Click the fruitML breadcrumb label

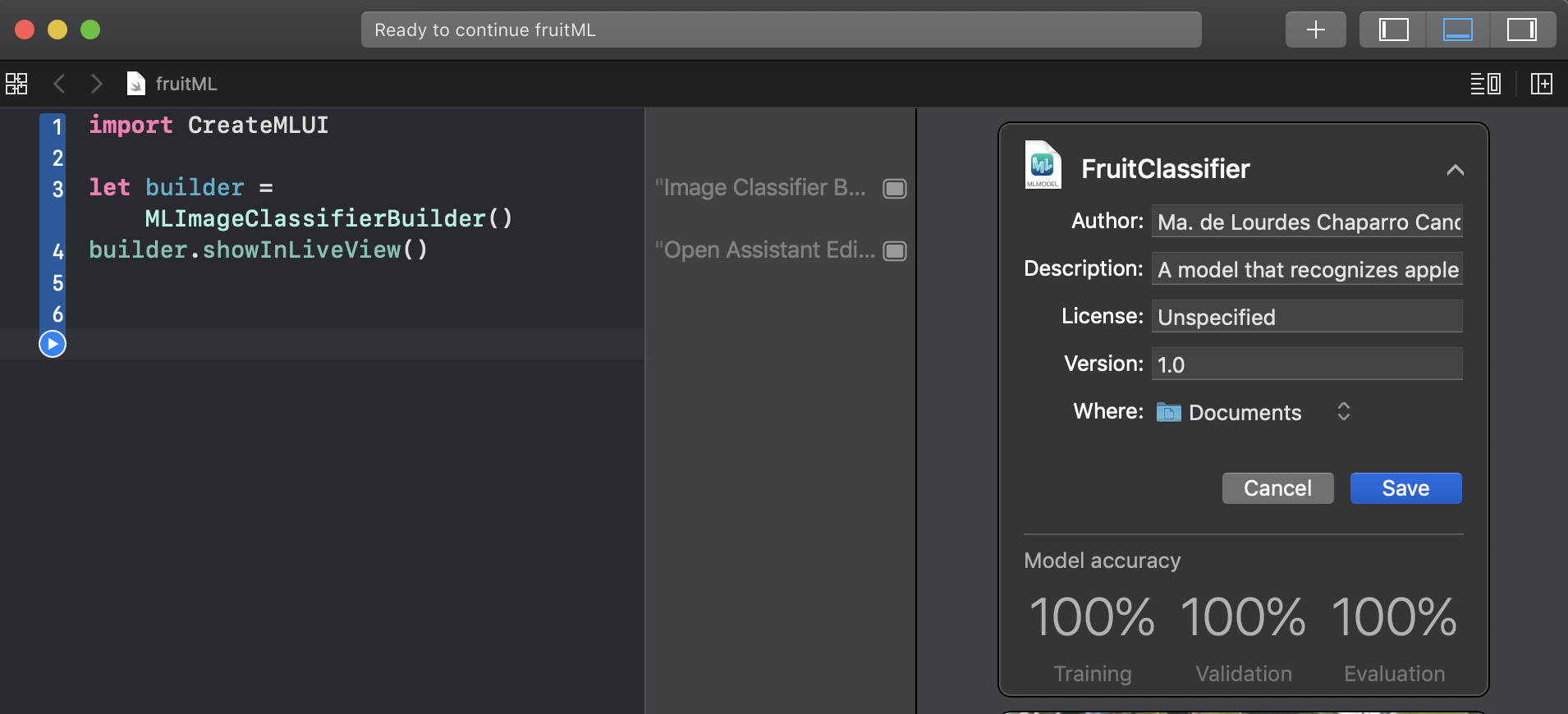tap(186, 84)
